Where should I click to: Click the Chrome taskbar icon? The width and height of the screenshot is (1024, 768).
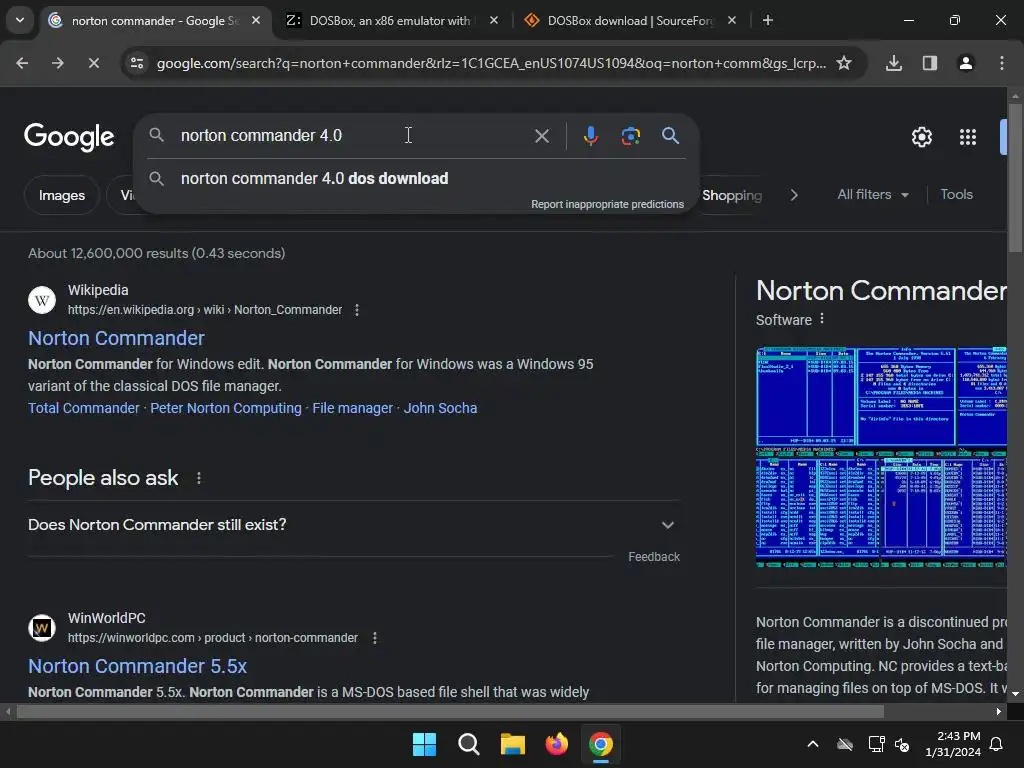click(x=601, y=744)
